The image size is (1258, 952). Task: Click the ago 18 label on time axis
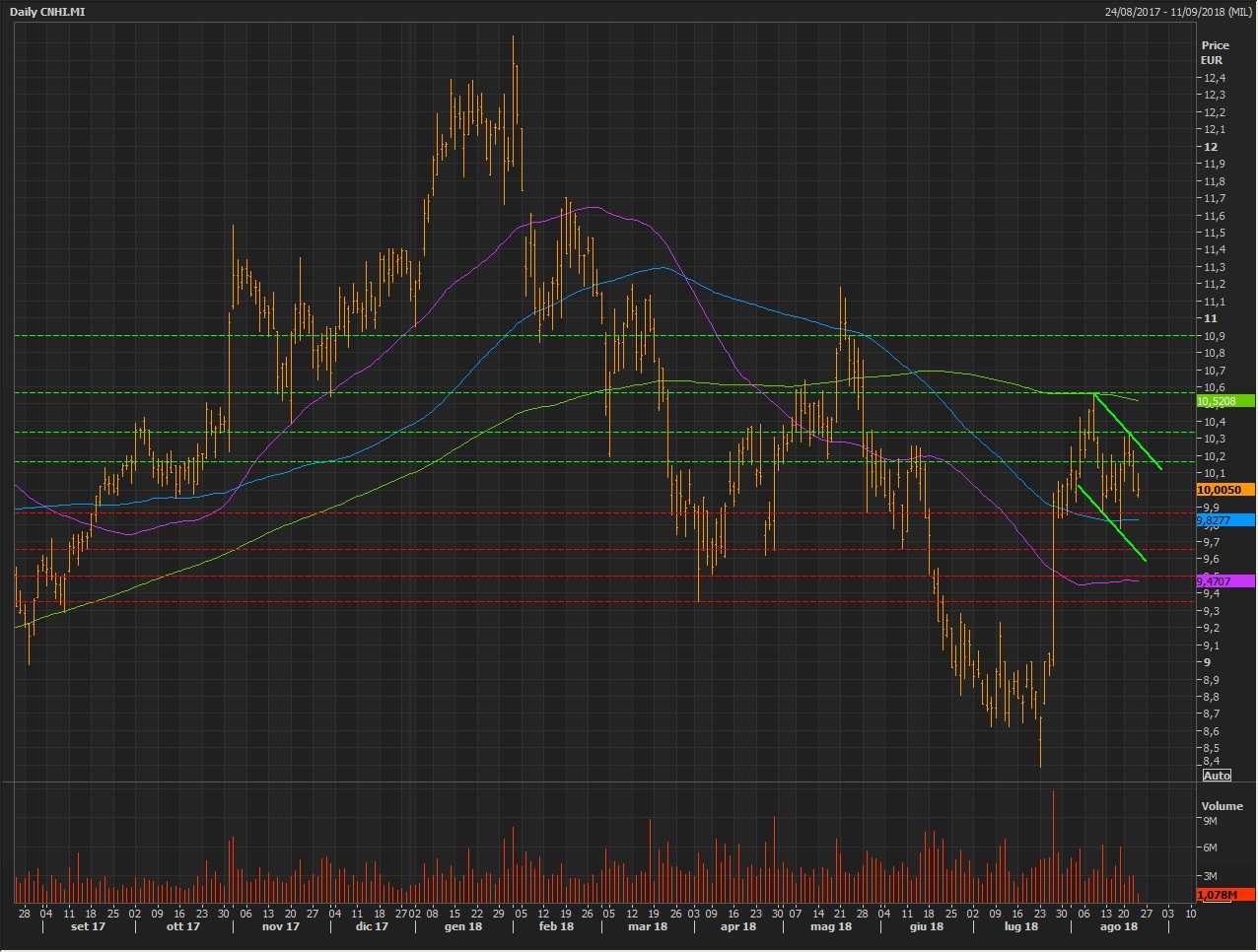pos(1118,926)
